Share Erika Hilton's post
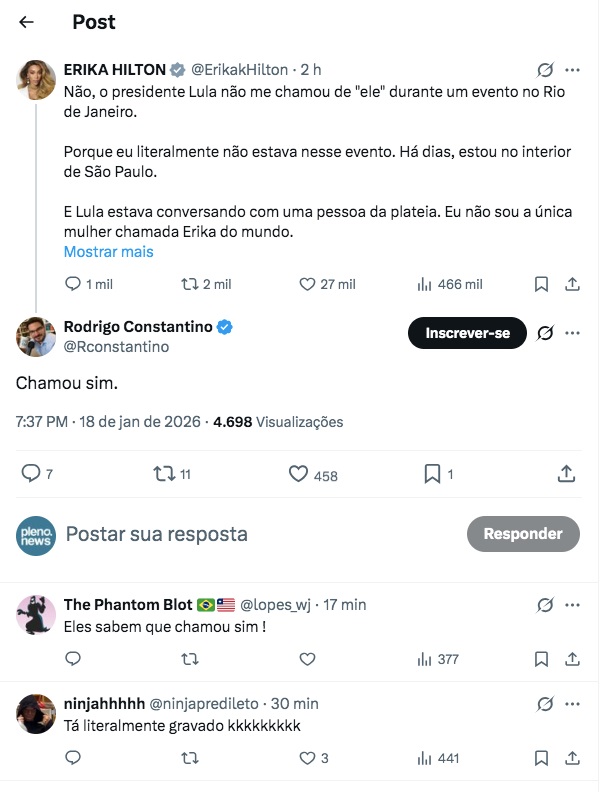This screenshot has width=612, height=792. click(x=572, y=284)
